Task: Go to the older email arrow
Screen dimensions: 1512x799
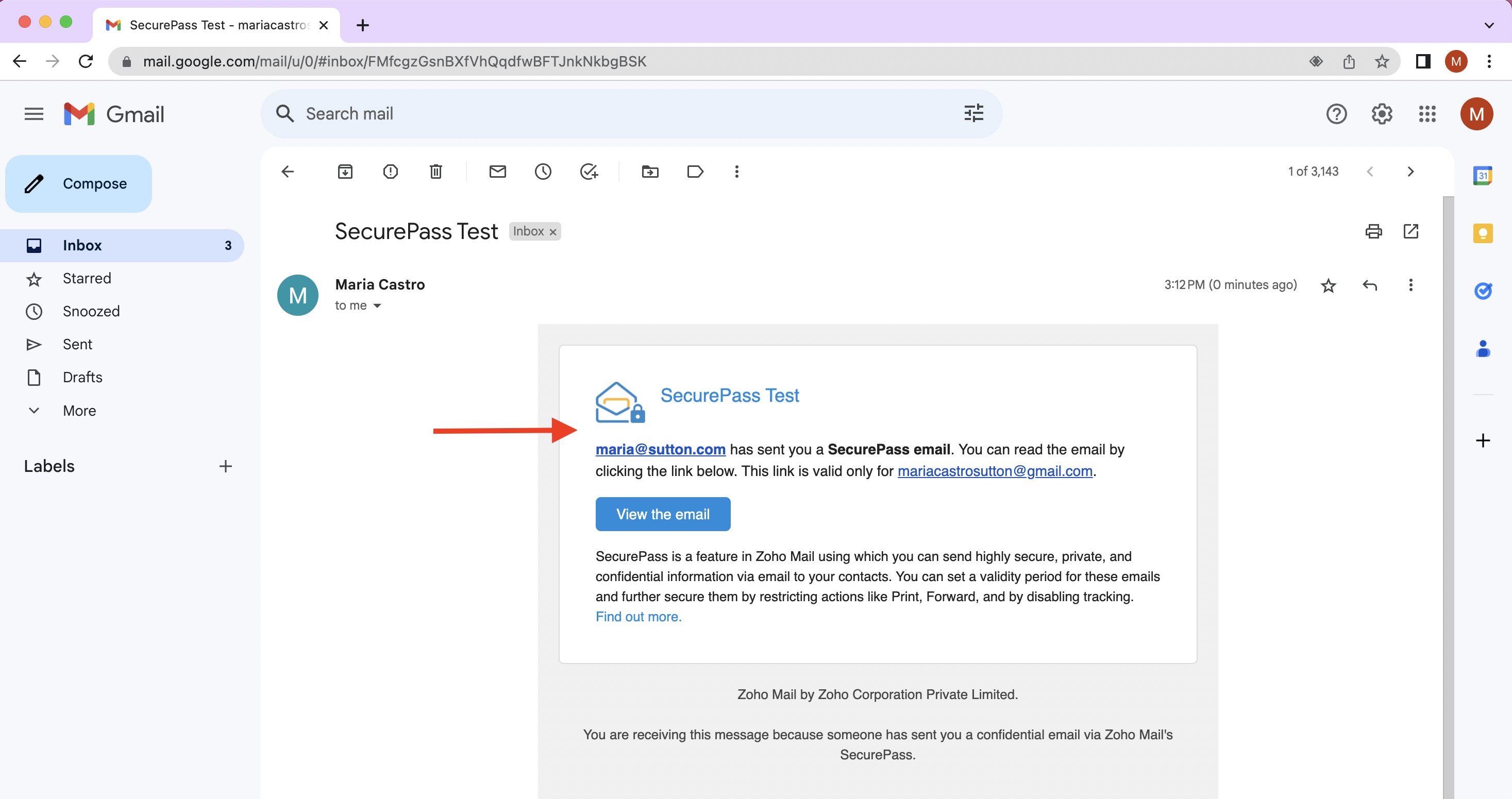Action: click(x=1410, y=172)
